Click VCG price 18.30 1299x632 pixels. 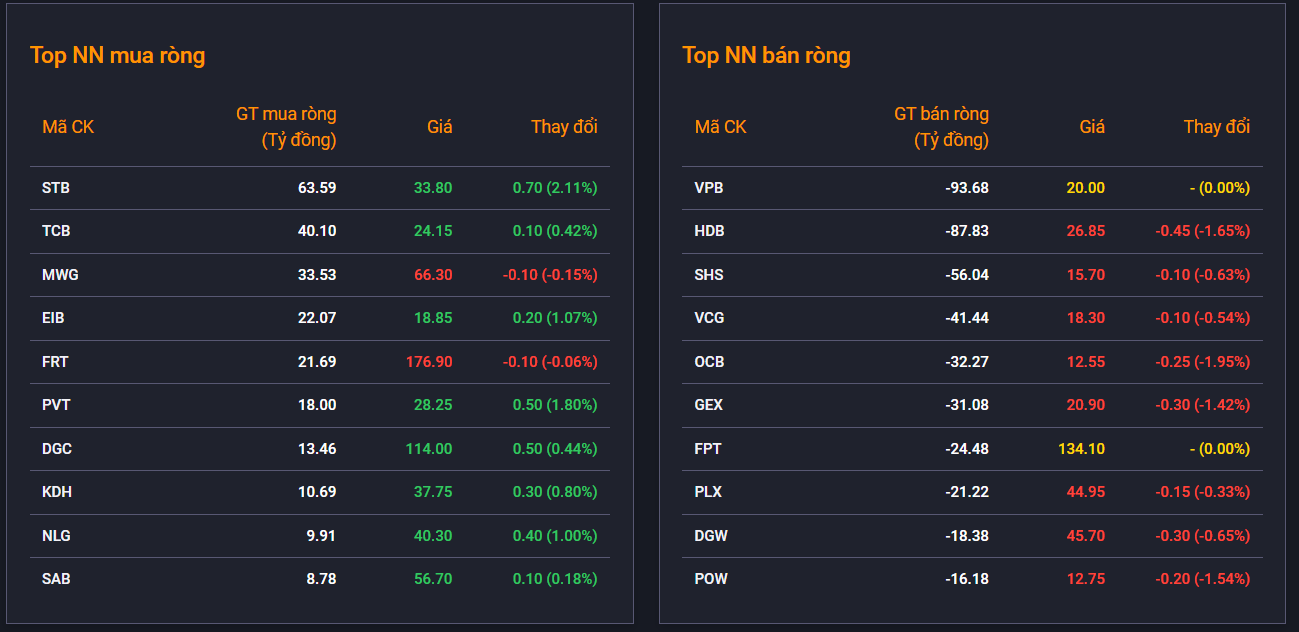tap(1086, 318)
